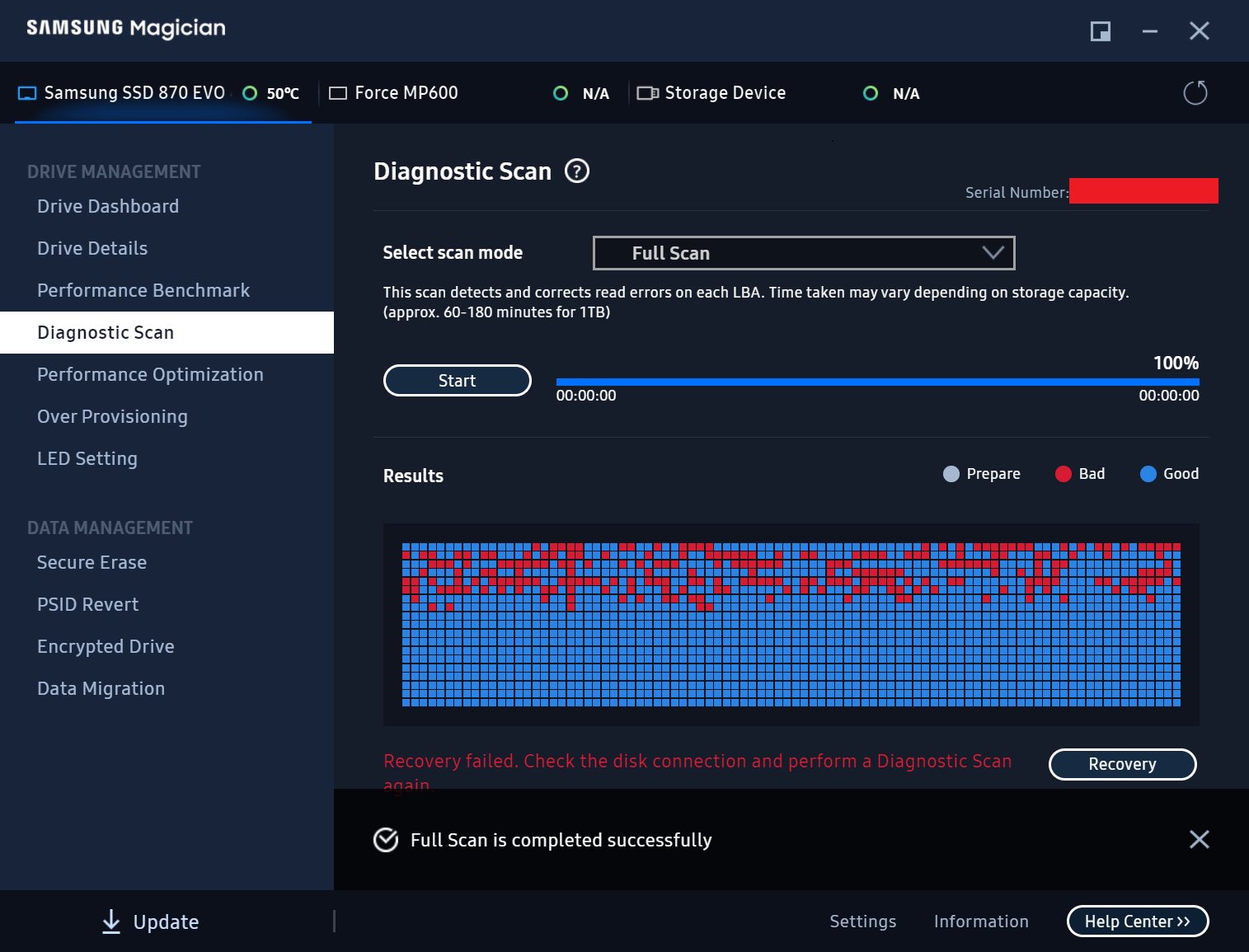
Task: Click the Samsung SSD 870 EVO drive icon
Action: (27, 93)
